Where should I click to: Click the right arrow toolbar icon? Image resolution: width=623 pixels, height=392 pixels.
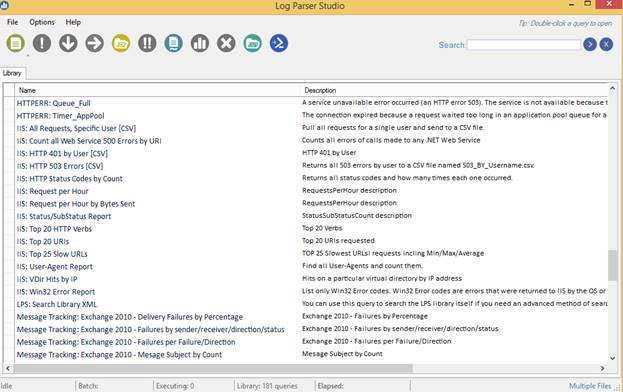[95, 43]
